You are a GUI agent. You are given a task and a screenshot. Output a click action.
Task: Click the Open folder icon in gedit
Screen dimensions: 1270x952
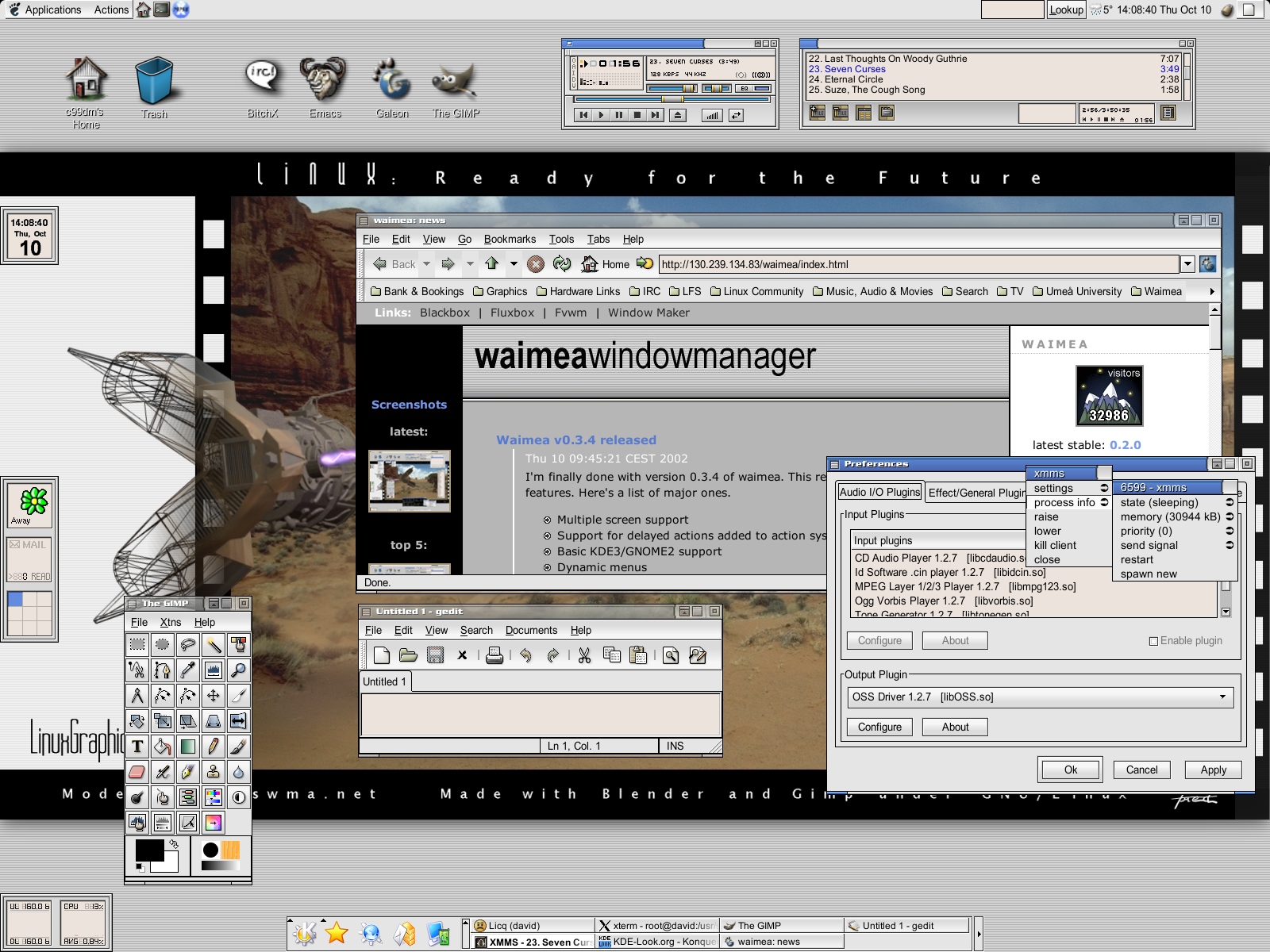(408, 655)
